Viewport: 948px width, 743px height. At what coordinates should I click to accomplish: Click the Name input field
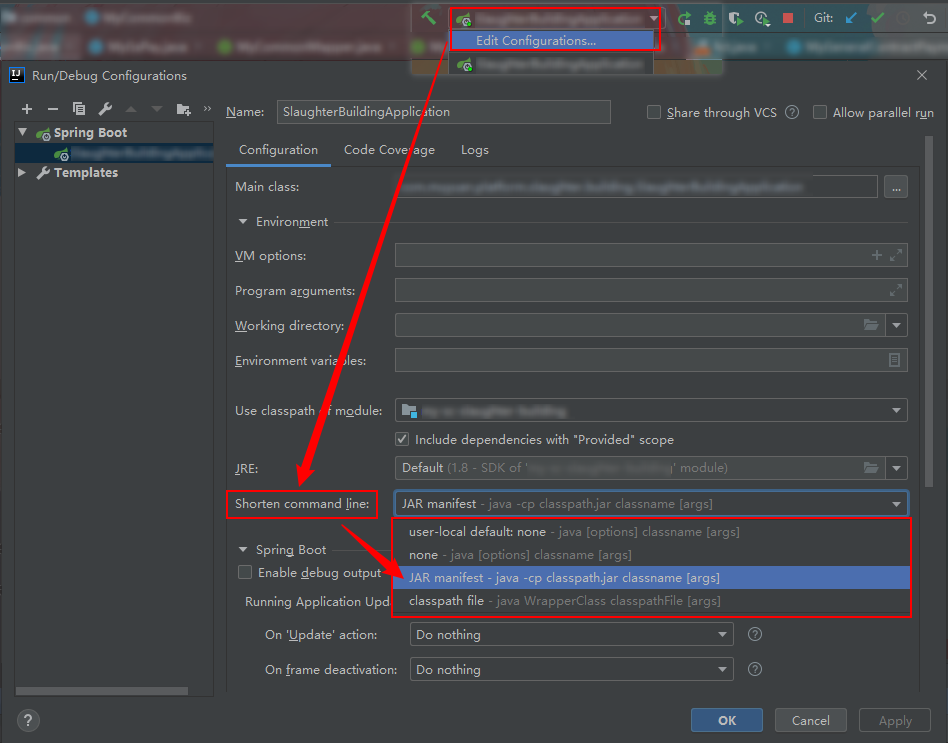[x=443, y=112]
